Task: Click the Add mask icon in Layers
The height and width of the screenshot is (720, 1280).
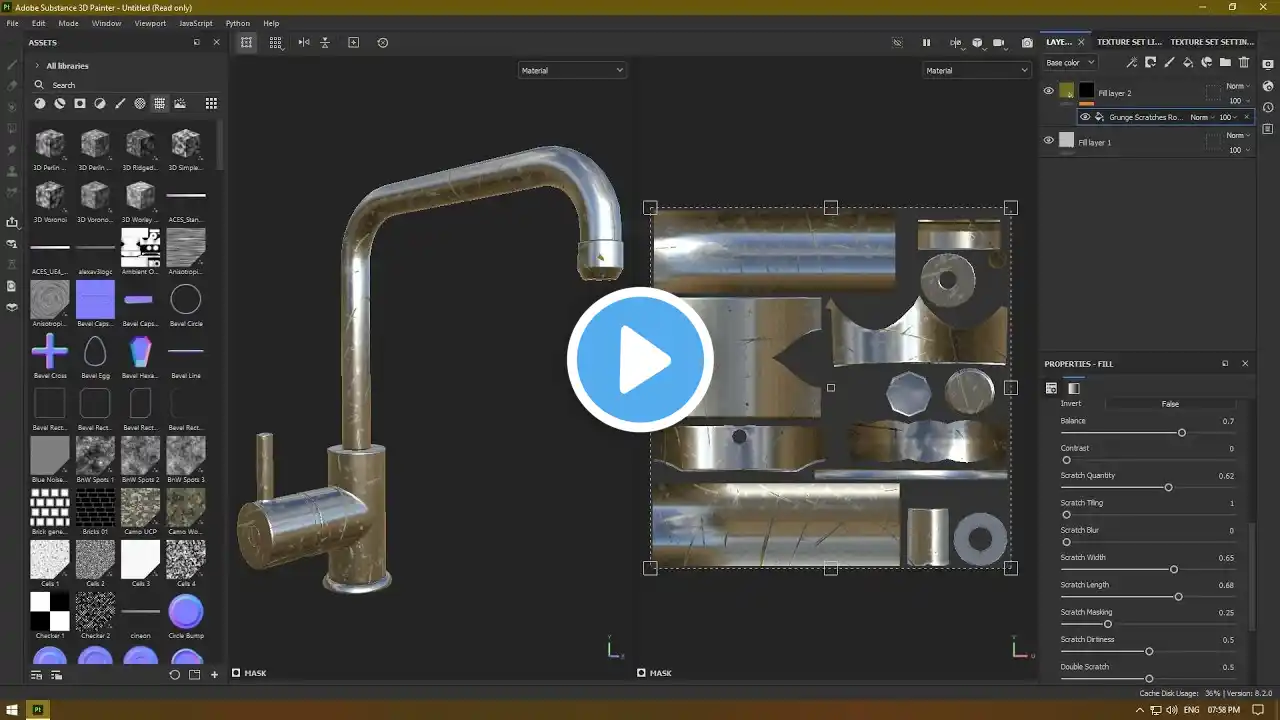Action: tap(1151, 62)
